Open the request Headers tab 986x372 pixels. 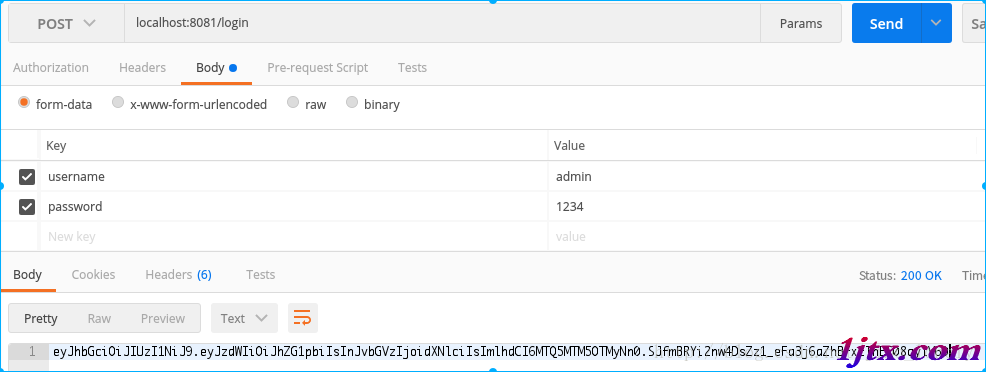[142, 67]
